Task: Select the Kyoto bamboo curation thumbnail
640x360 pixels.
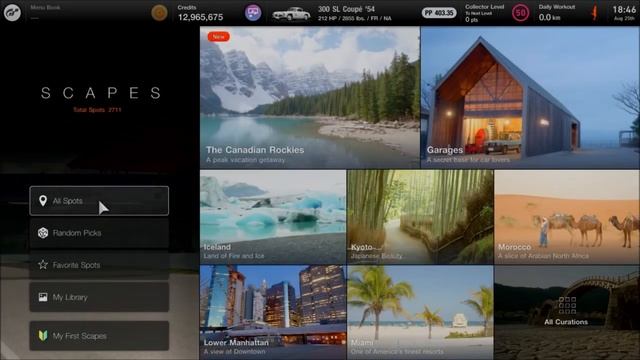Action: tap(420, 217)
